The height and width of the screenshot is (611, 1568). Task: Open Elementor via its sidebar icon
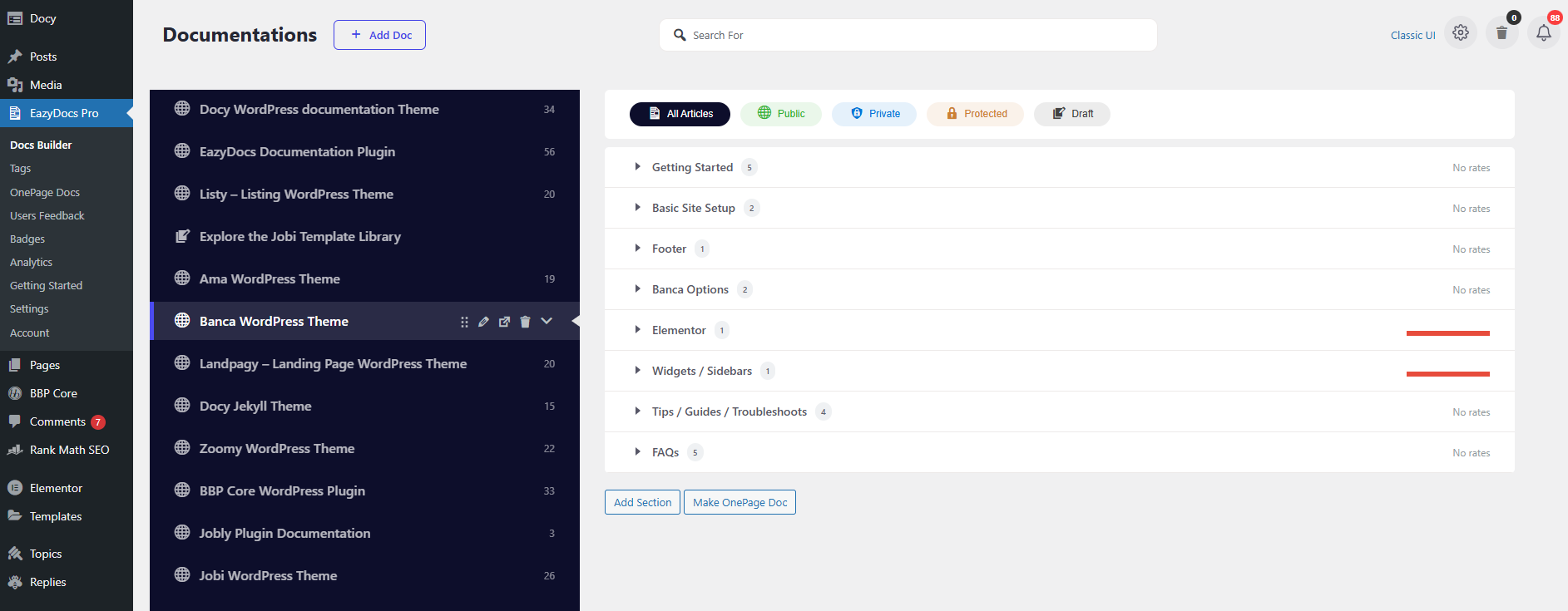click(15, 488)
